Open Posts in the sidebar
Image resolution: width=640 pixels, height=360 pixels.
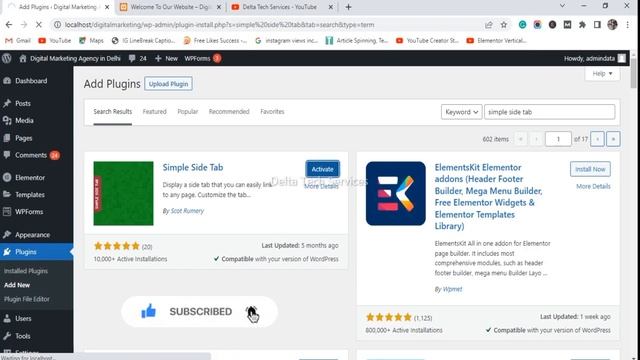[x=22, y=103]
